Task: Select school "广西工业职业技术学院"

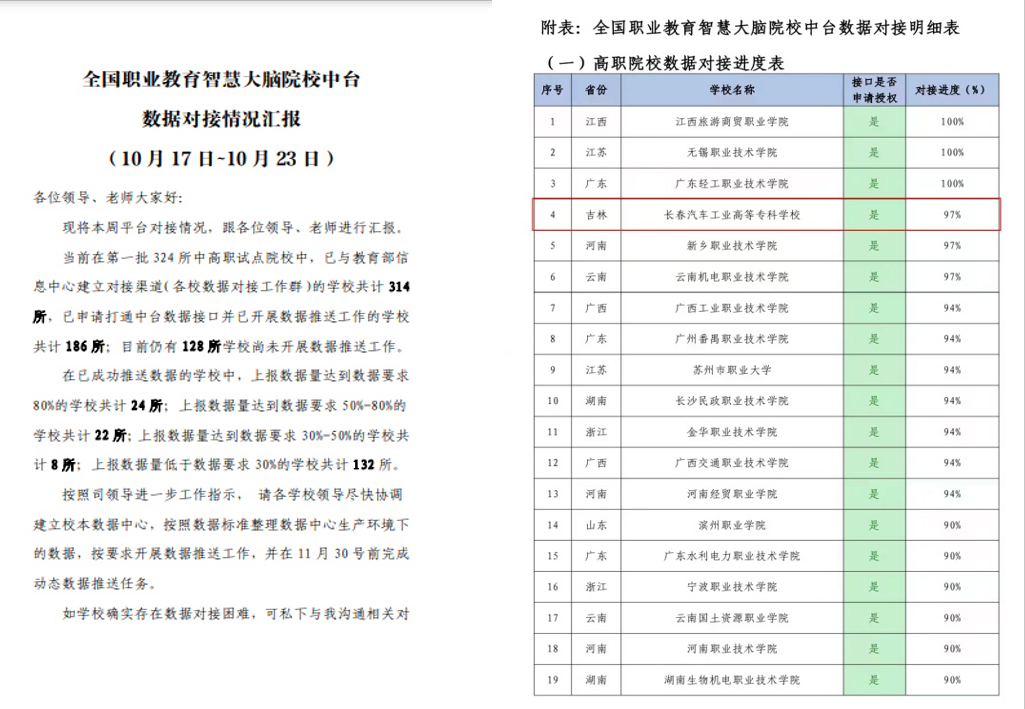Action: [x=732, y=308]
